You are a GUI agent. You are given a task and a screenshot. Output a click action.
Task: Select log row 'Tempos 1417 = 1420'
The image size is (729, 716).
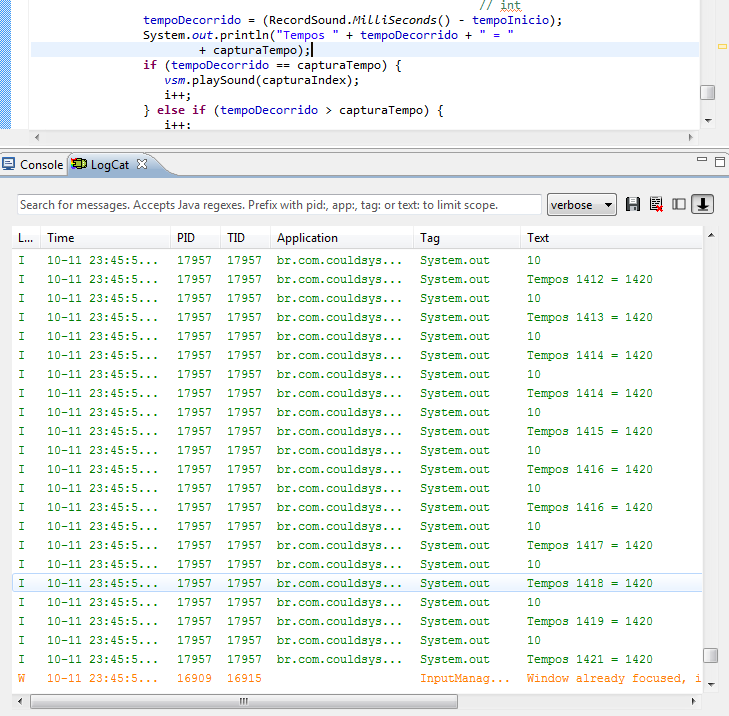click(357, 545)
